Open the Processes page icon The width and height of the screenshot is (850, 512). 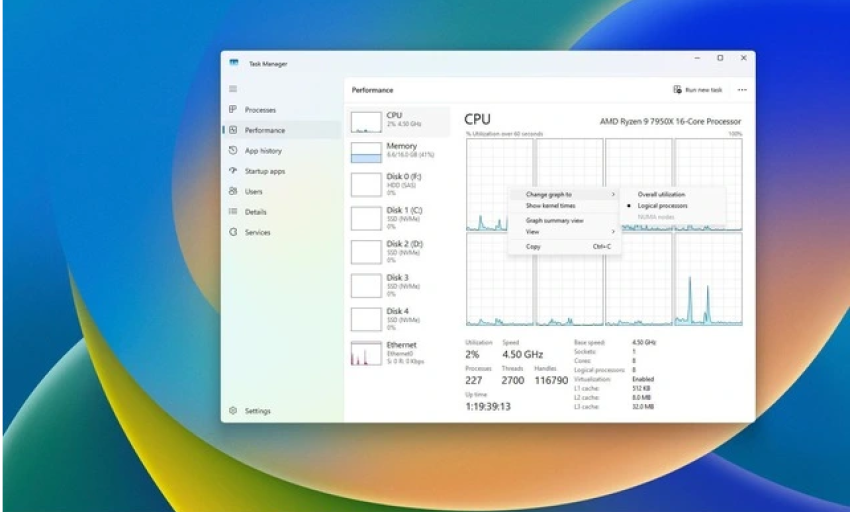tap(233, 110)
